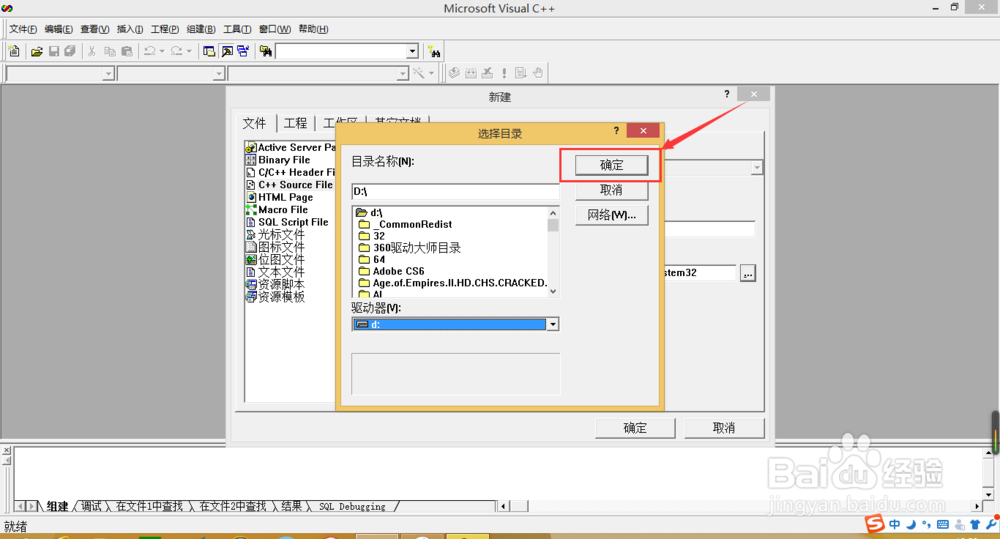This screenshot has height=539, width=1000.
Task: Click the moon half-width toggle icon
Action: pos(911,524)
